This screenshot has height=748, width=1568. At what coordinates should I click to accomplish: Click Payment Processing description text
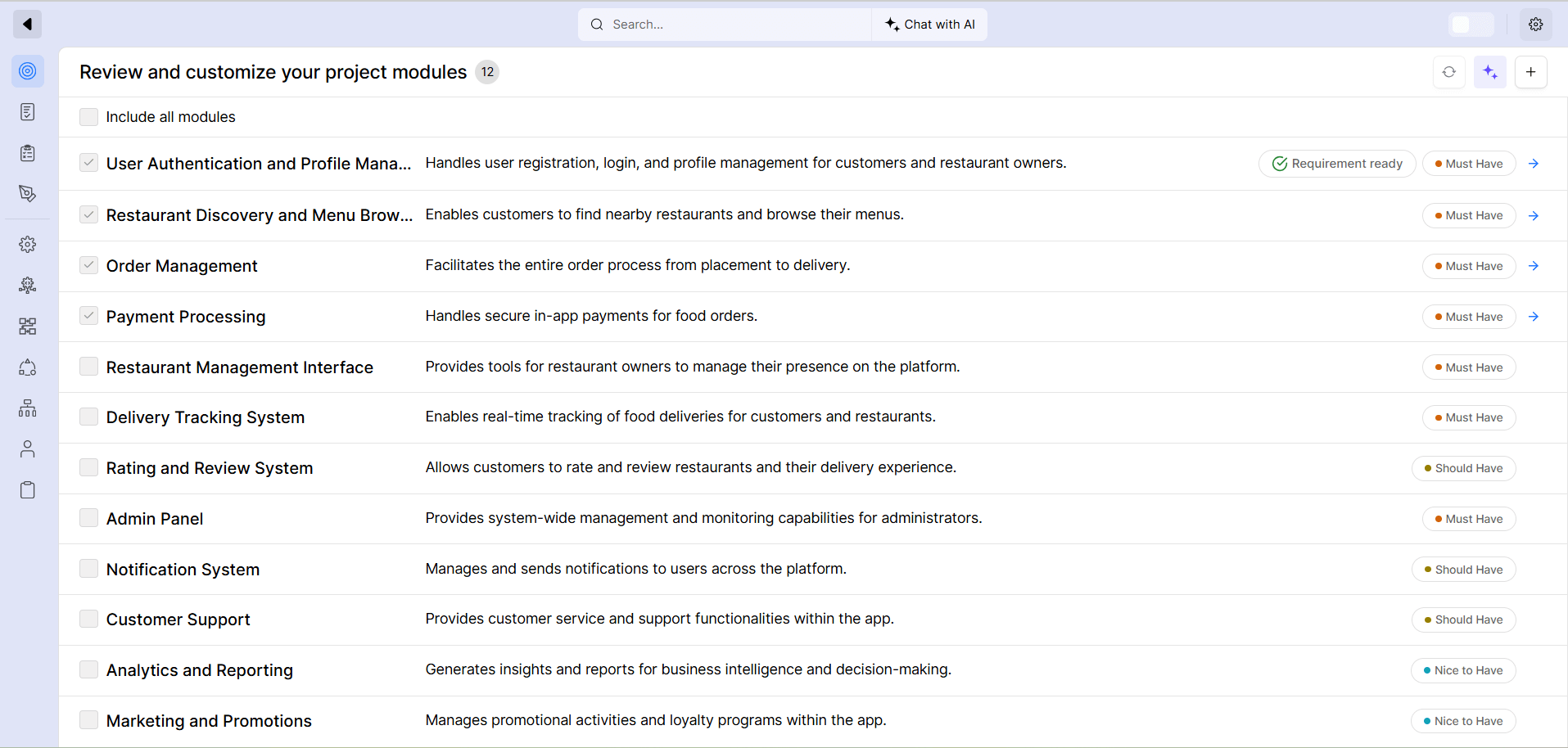[x=591, y=316]
